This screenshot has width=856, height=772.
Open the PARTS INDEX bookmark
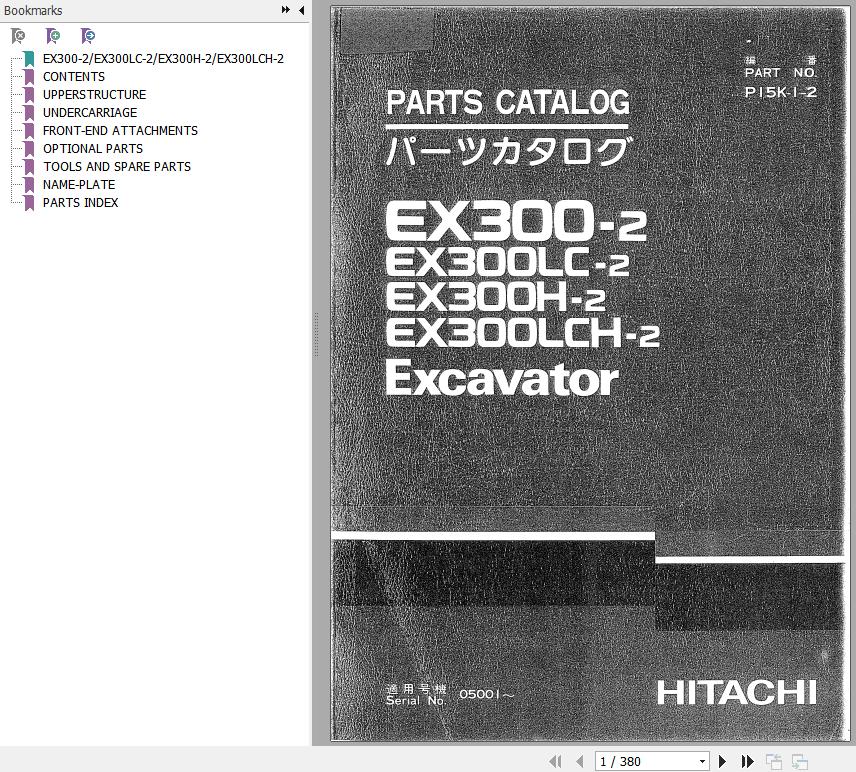pos(80,203)
